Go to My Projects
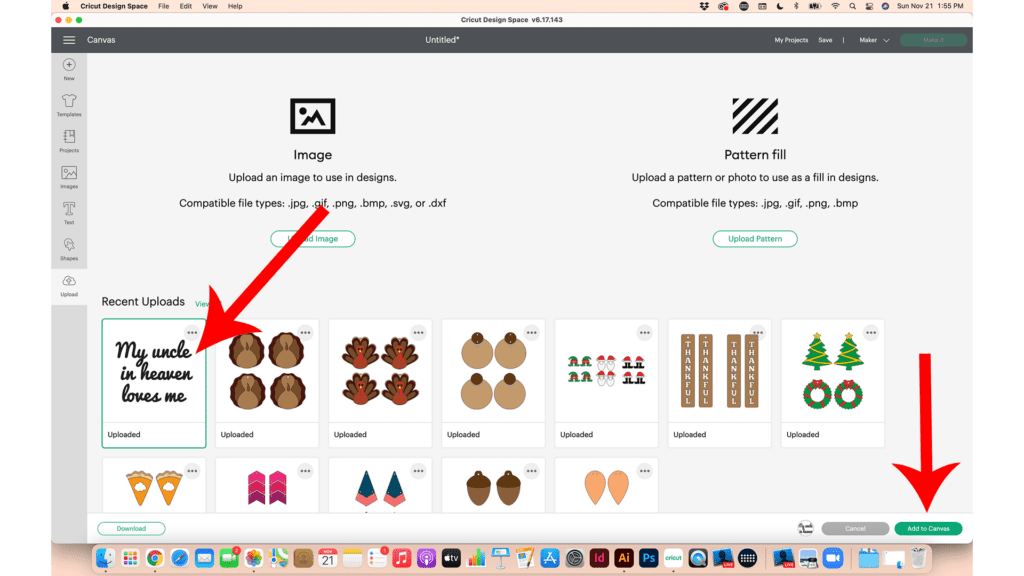Screen dimensions: 1024x576 pos(792,40)
